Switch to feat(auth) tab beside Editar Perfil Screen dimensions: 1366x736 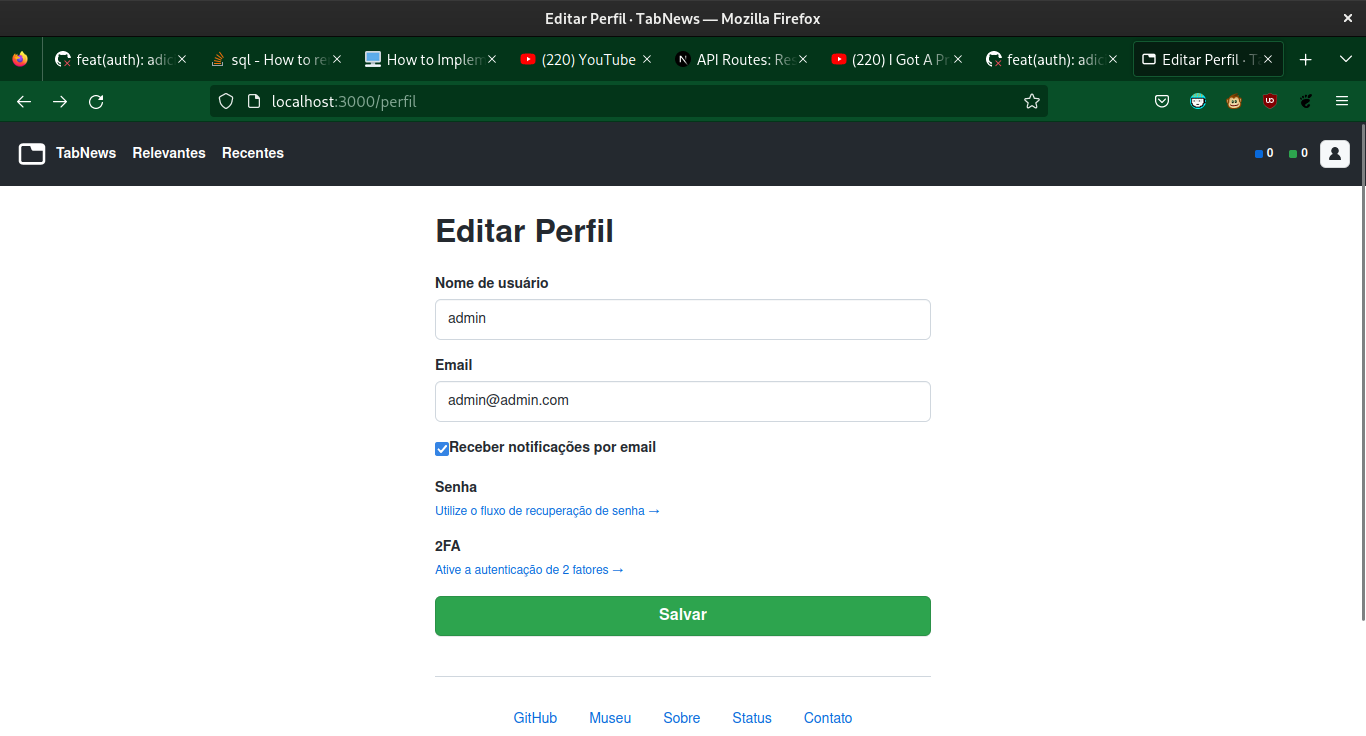[x=1051, y=60]
